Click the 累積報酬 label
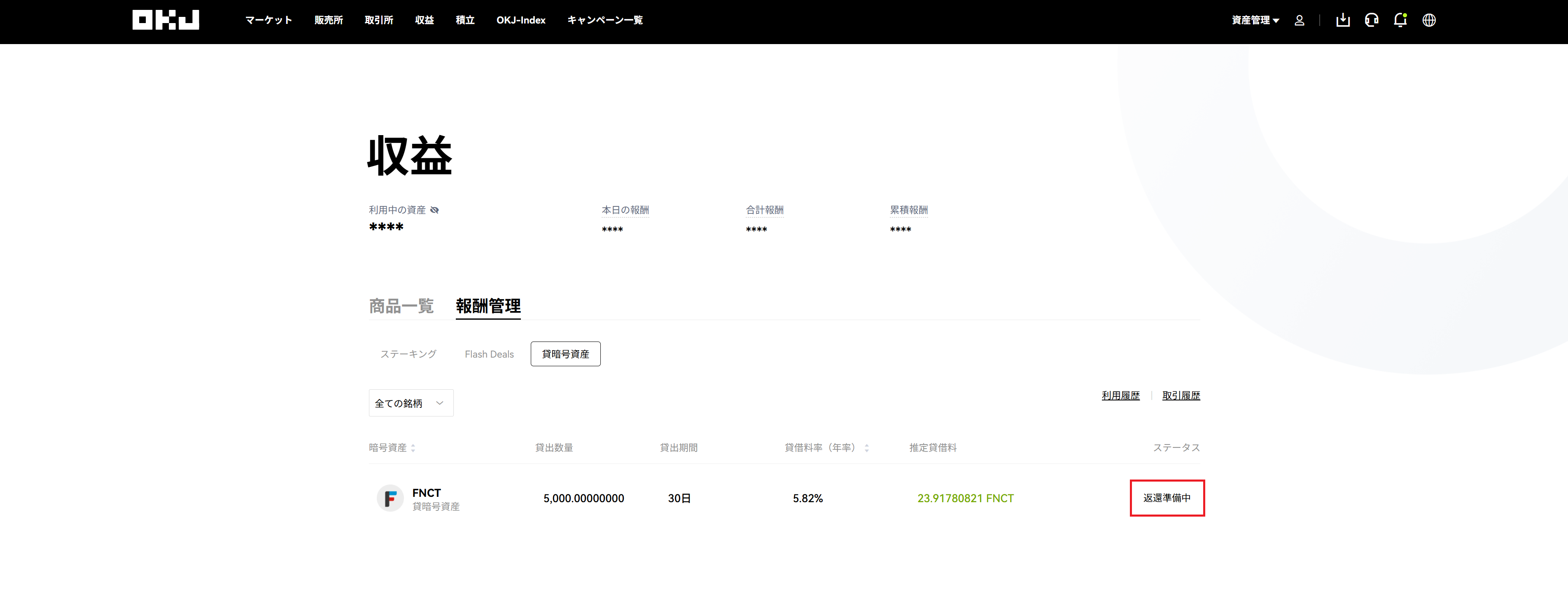This screenshot has width=1568, height=599. tap(909, 210)
